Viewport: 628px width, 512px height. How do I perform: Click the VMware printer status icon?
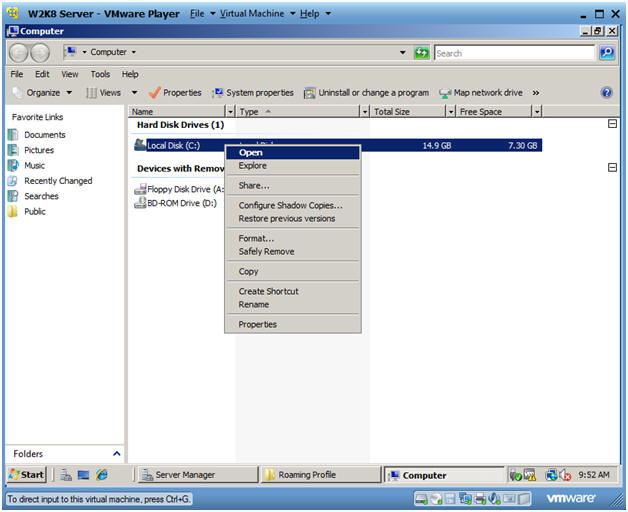tap(480, 499)
